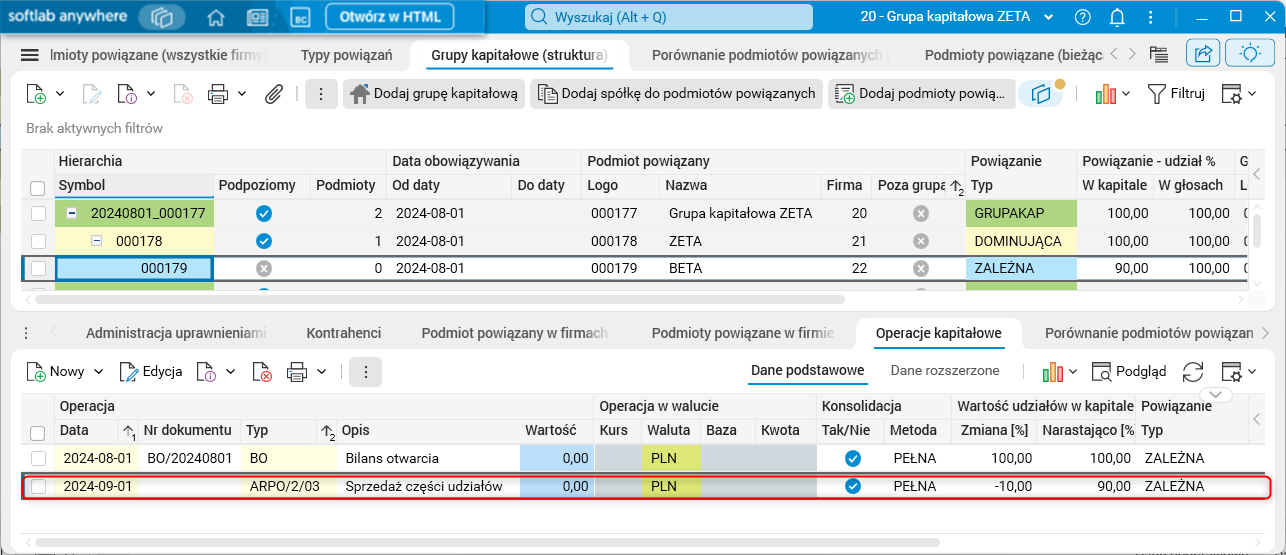Open grid settings dropdown in upper toolbar
Viewport: 1286px width, 555px height.
coord(1240,94)
